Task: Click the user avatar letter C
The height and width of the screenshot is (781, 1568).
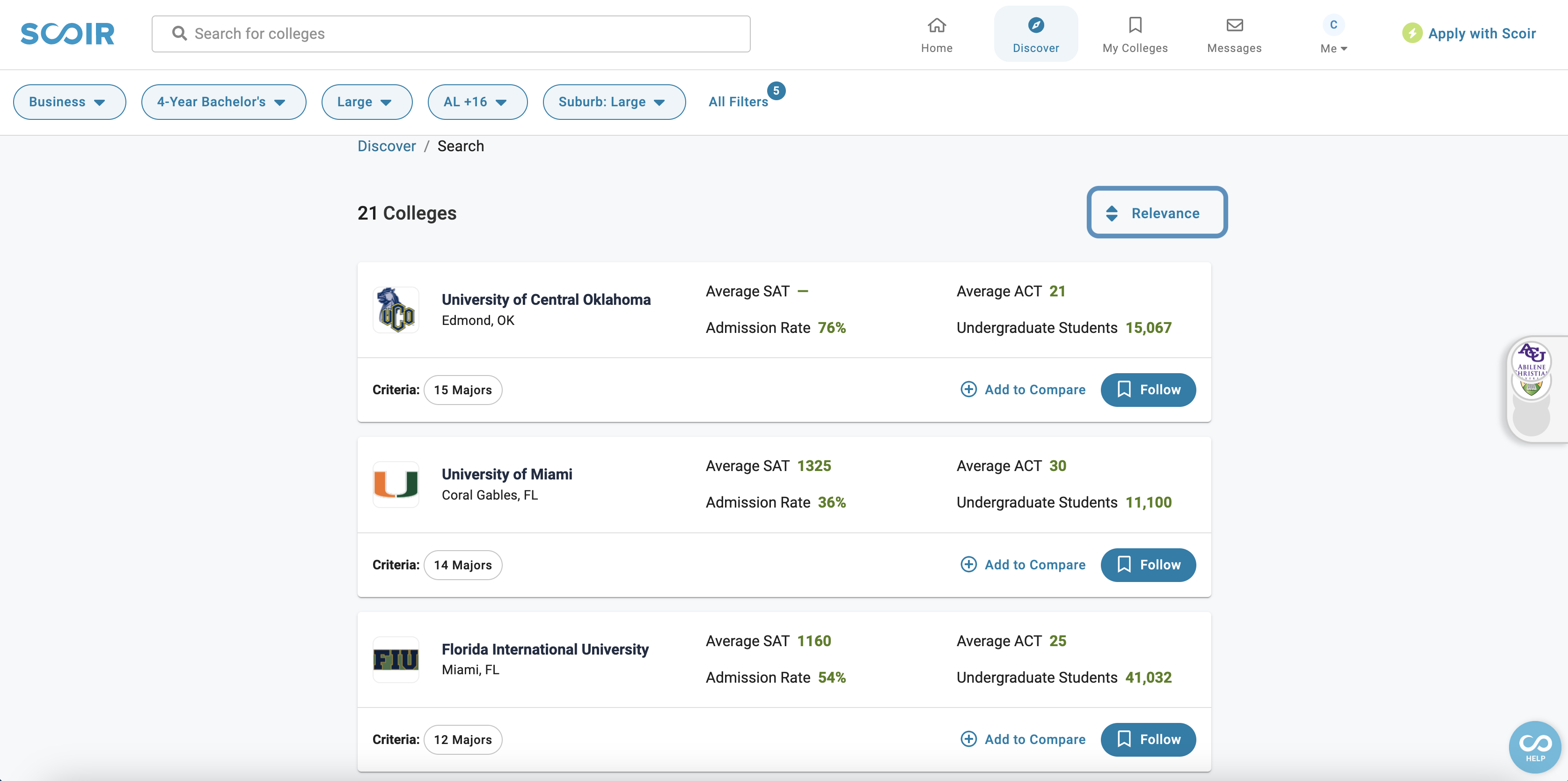Action: pos(1333,24)
